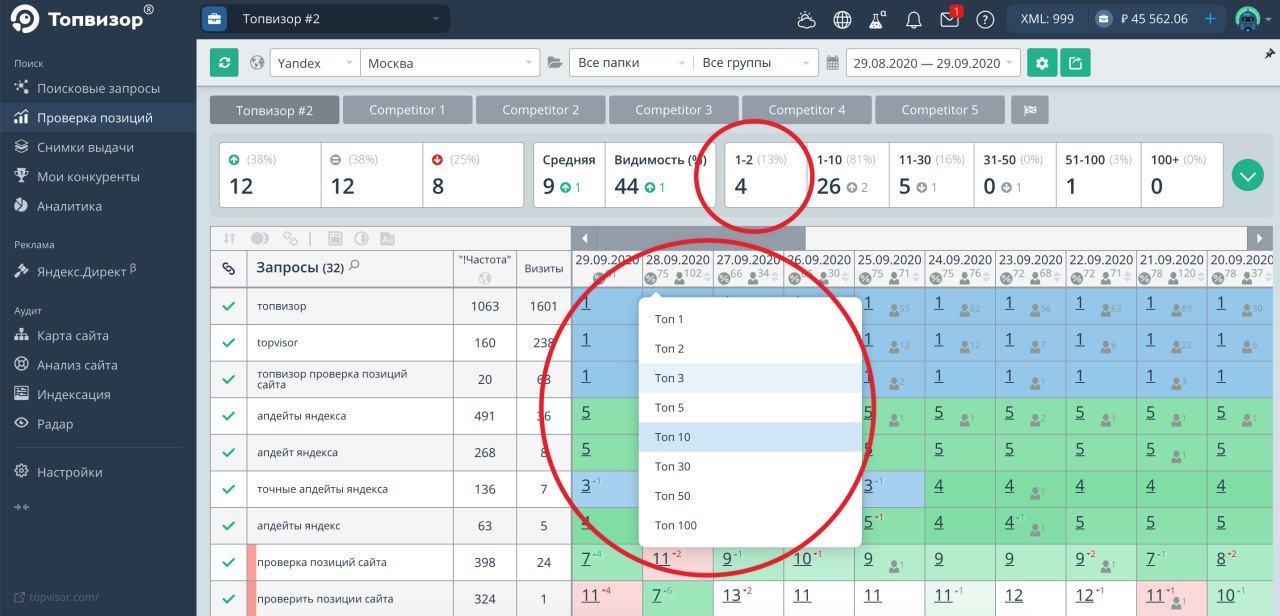
Task: Open the date range 29.08.2020 — 29.09.2020 dropdown
Action: [933, 63]
